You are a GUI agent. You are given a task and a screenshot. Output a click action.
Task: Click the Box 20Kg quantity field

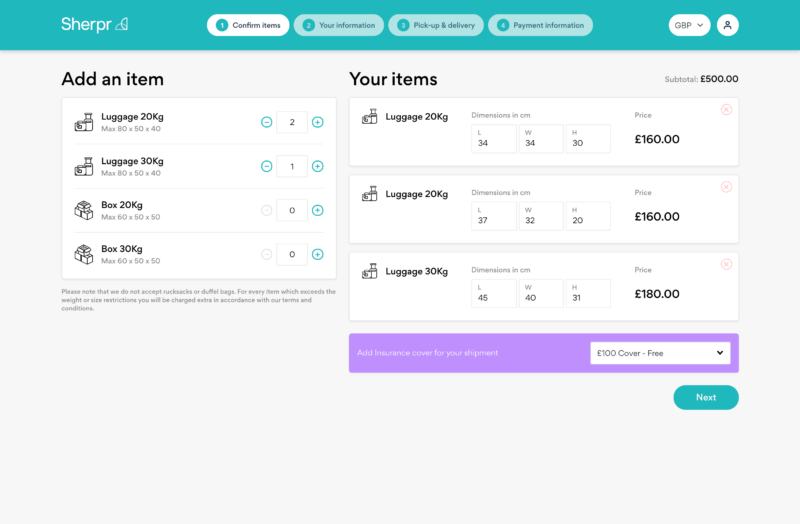292,210
